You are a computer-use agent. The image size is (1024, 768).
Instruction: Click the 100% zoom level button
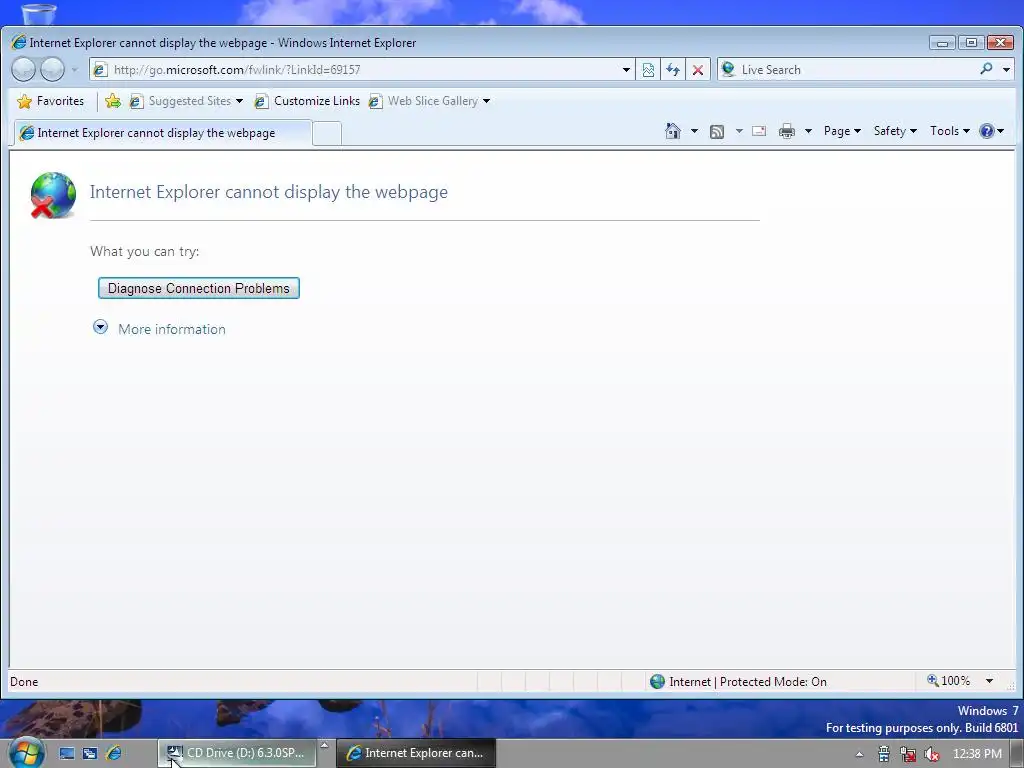pos(948,681)
